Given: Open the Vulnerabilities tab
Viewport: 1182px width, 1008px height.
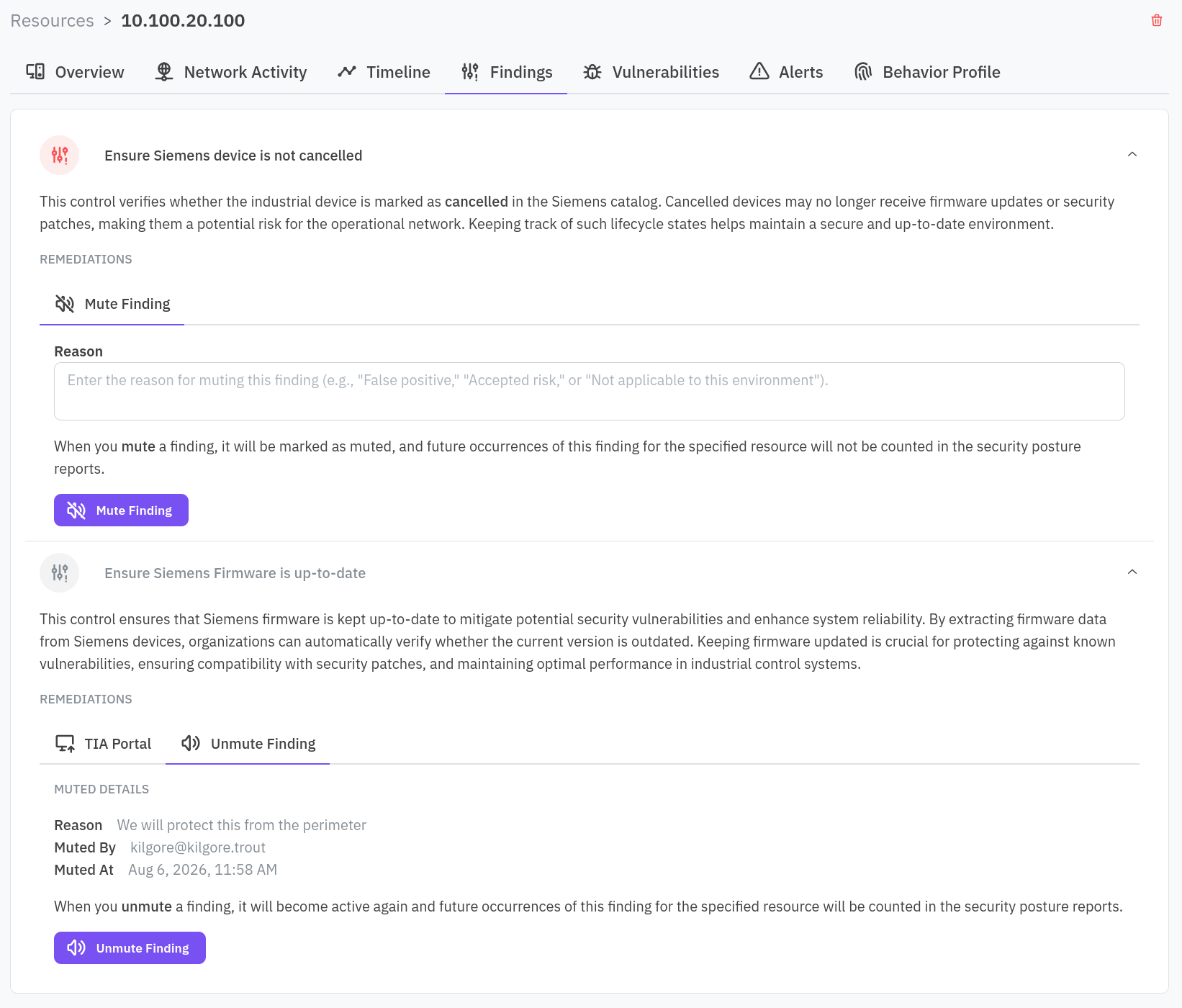Looking at the screenshot, I should click(x=651, y=72).
